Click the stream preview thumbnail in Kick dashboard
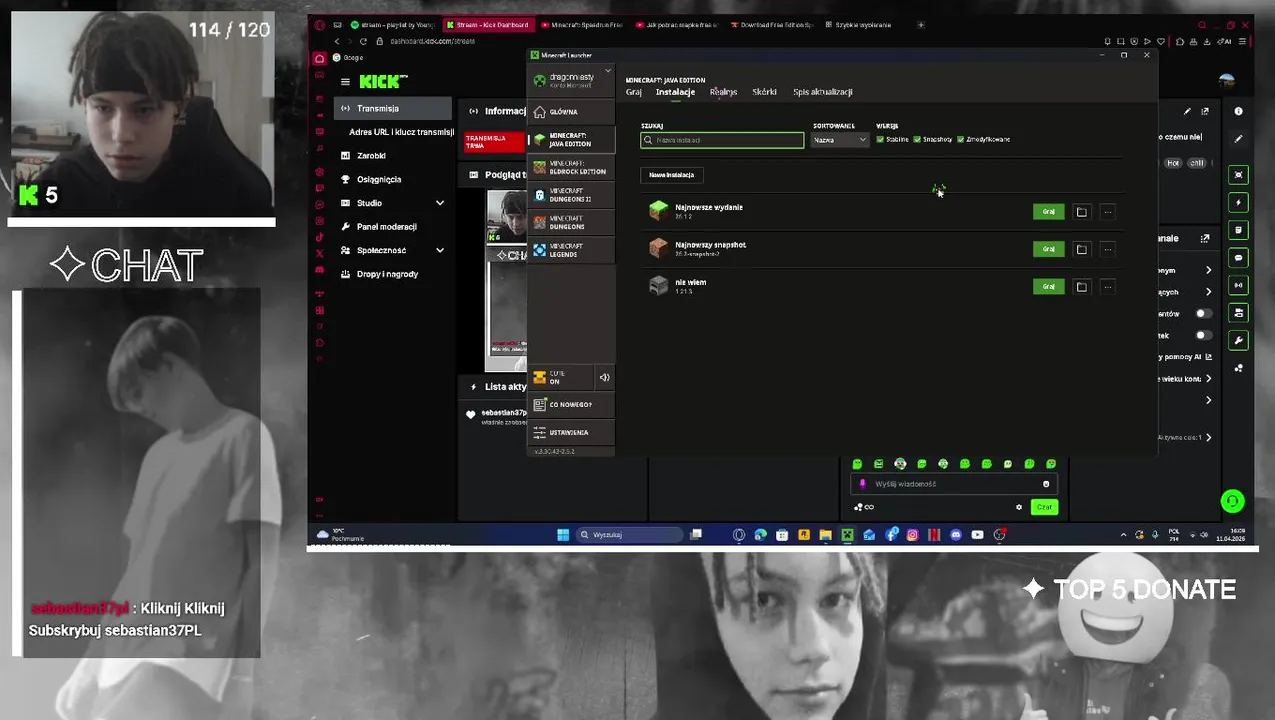Screen dimensions: 1275x720 (506, 281)
